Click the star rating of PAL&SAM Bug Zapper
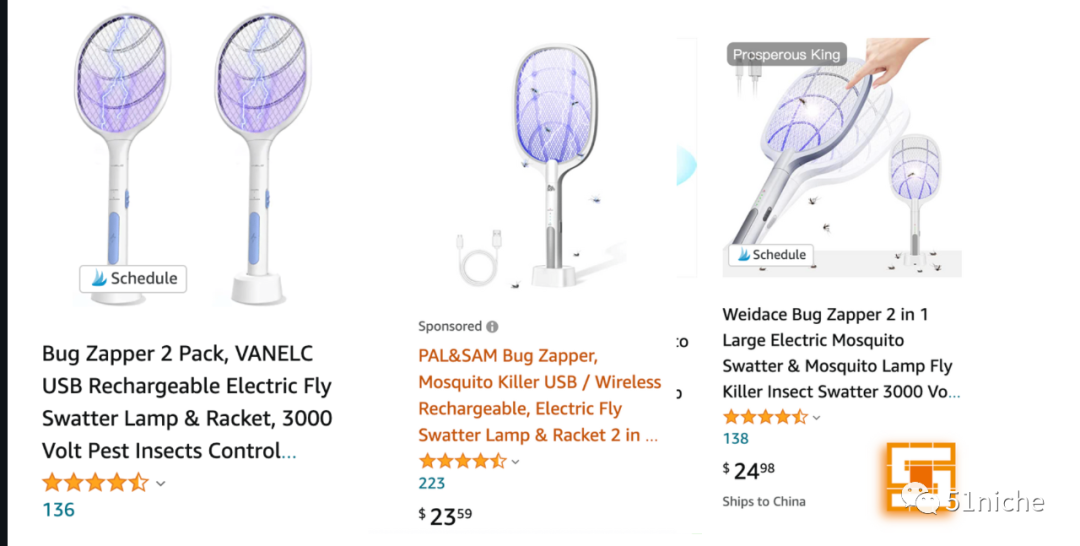The width and height of the screenshot is (1080, 546). tap(462, 461)
